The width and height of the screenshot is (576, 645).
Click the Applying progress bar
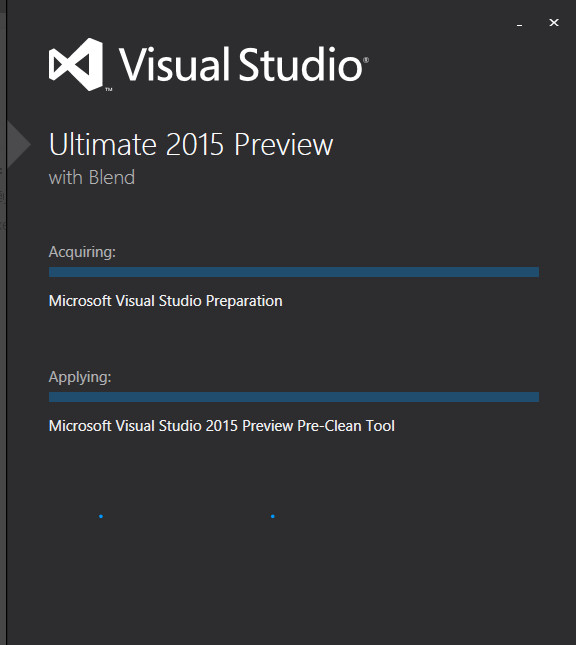[294, 397]
